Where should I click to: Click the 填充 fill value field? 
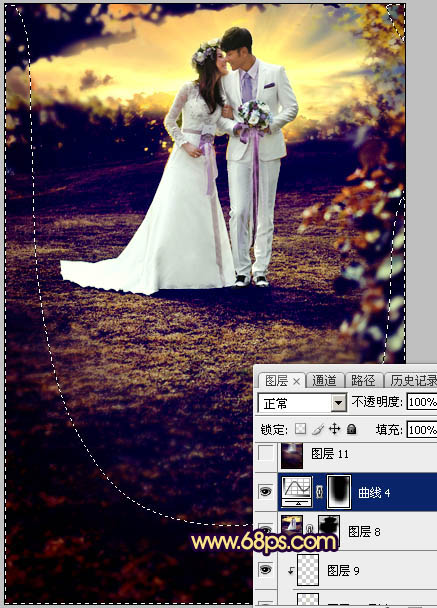click(x=422, y=430)
